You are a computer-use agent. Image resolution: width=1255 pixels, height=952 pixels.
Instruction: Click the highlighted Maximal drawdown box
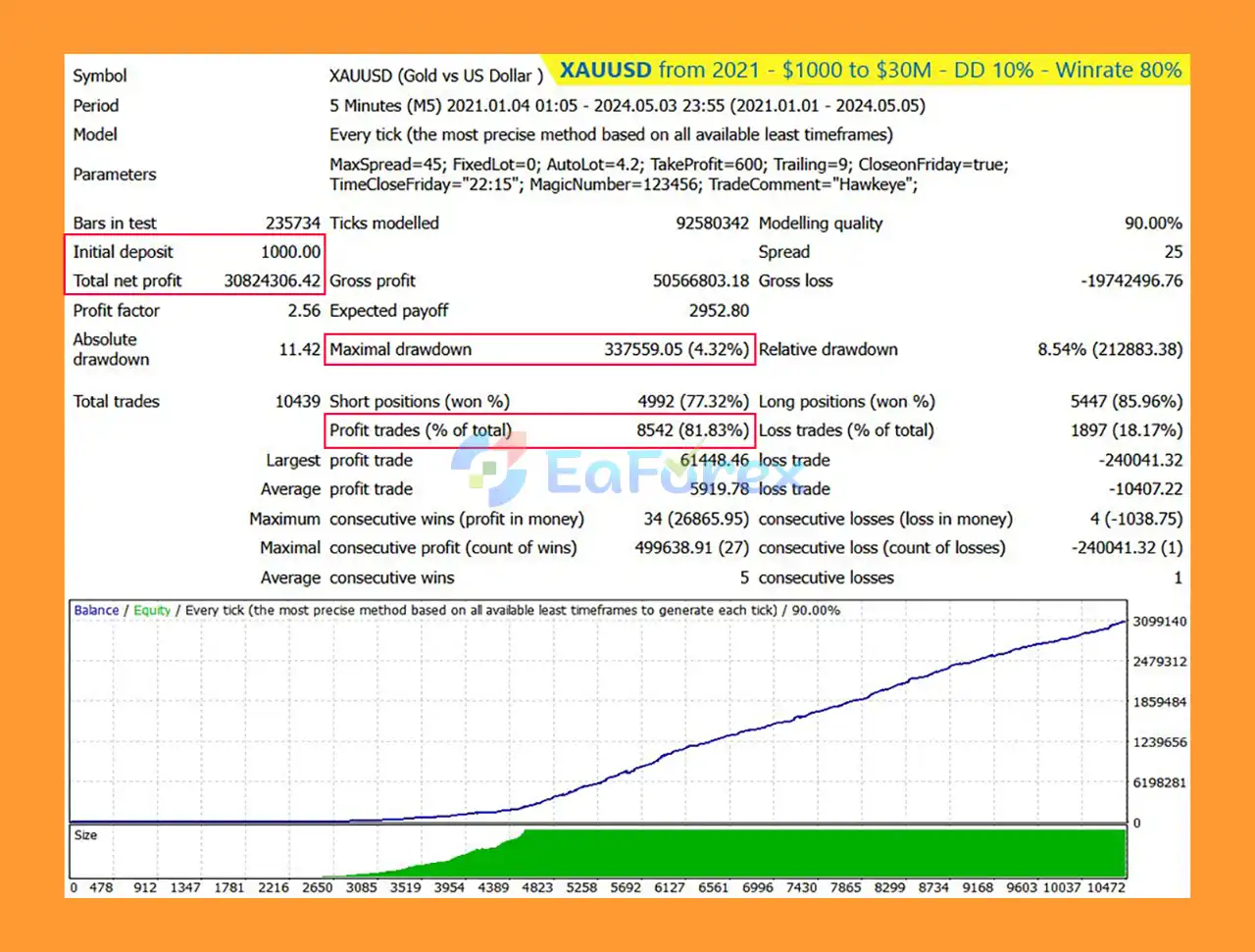(539, 350)
